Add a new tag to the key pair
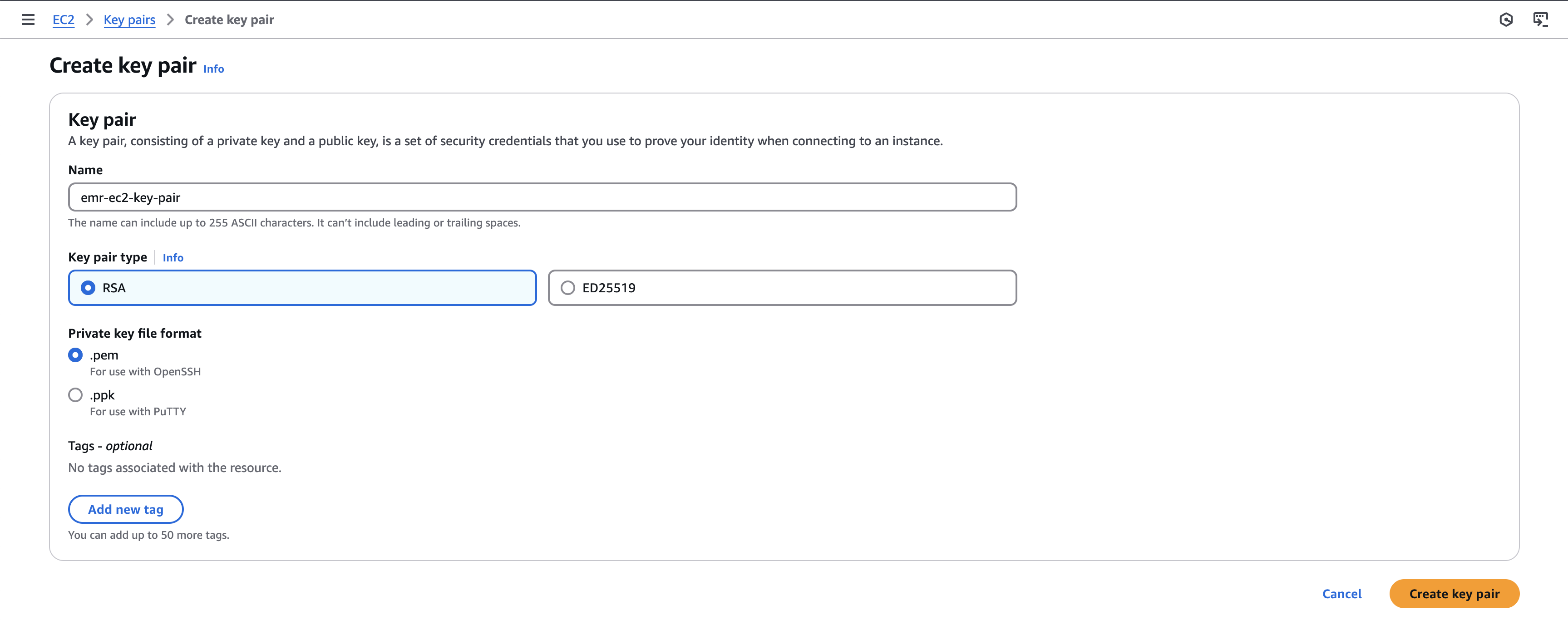1568x630 pixels. pyautogui.click(x=125, y=509)
